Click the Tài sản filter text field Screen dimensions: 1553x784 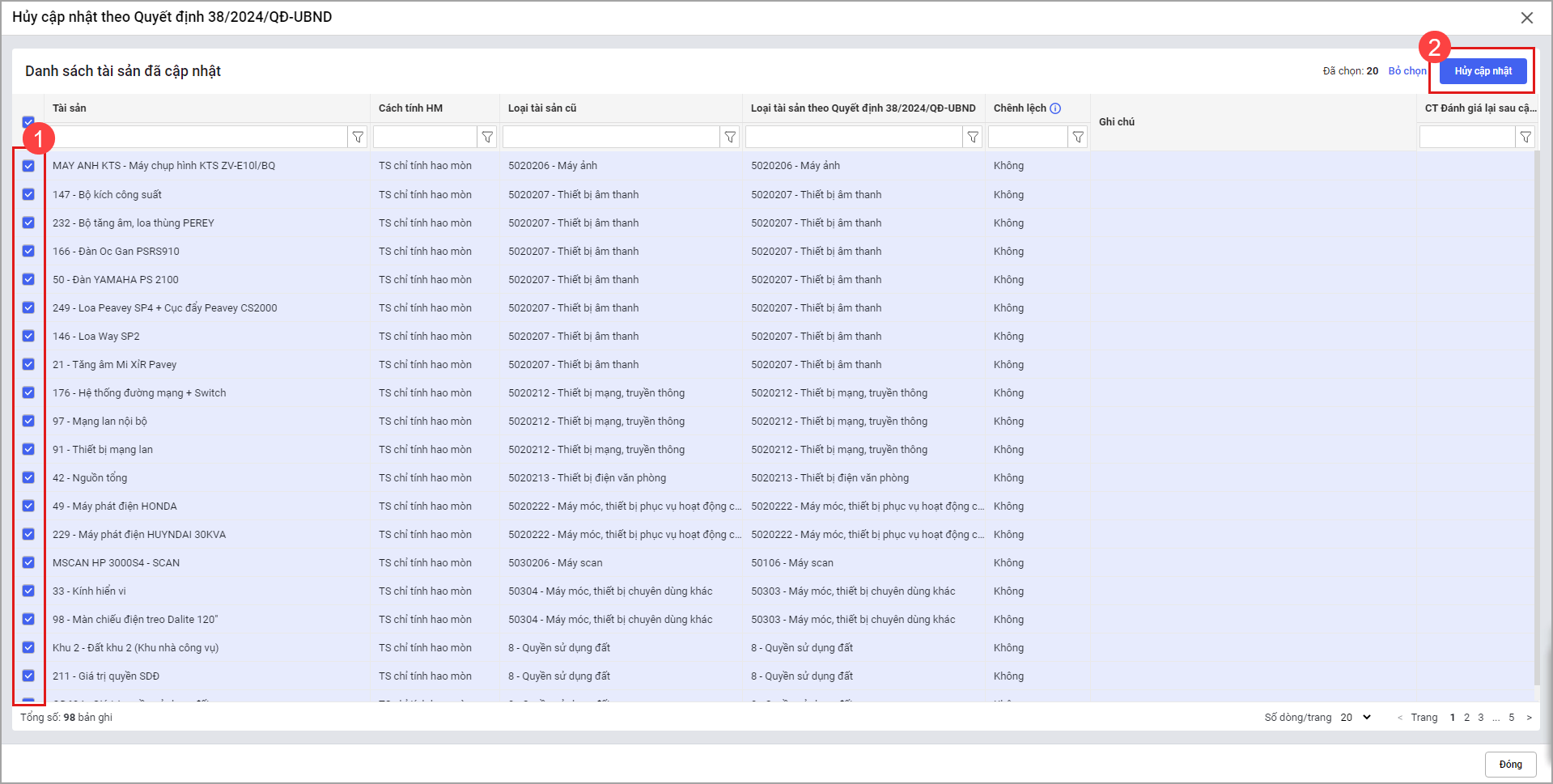tap(199, 138)
